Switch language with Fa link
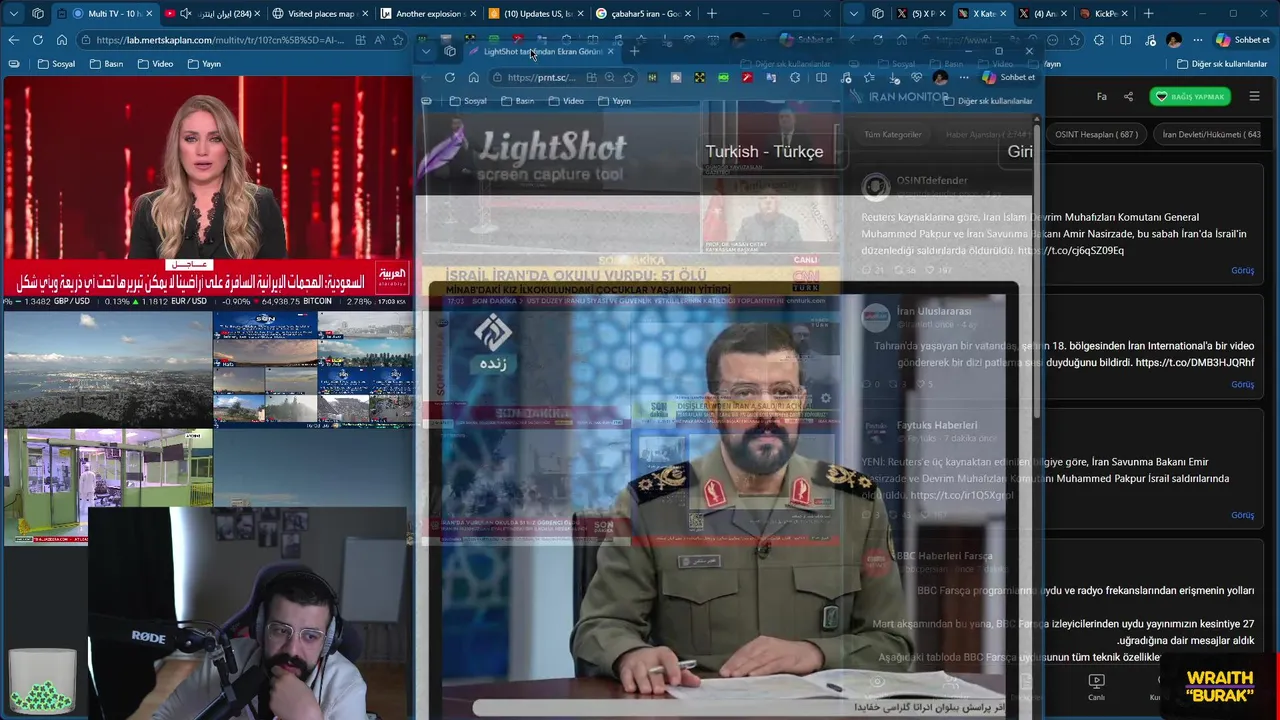The width and height of the screenshot is (1280, 720). point(1101,97)
